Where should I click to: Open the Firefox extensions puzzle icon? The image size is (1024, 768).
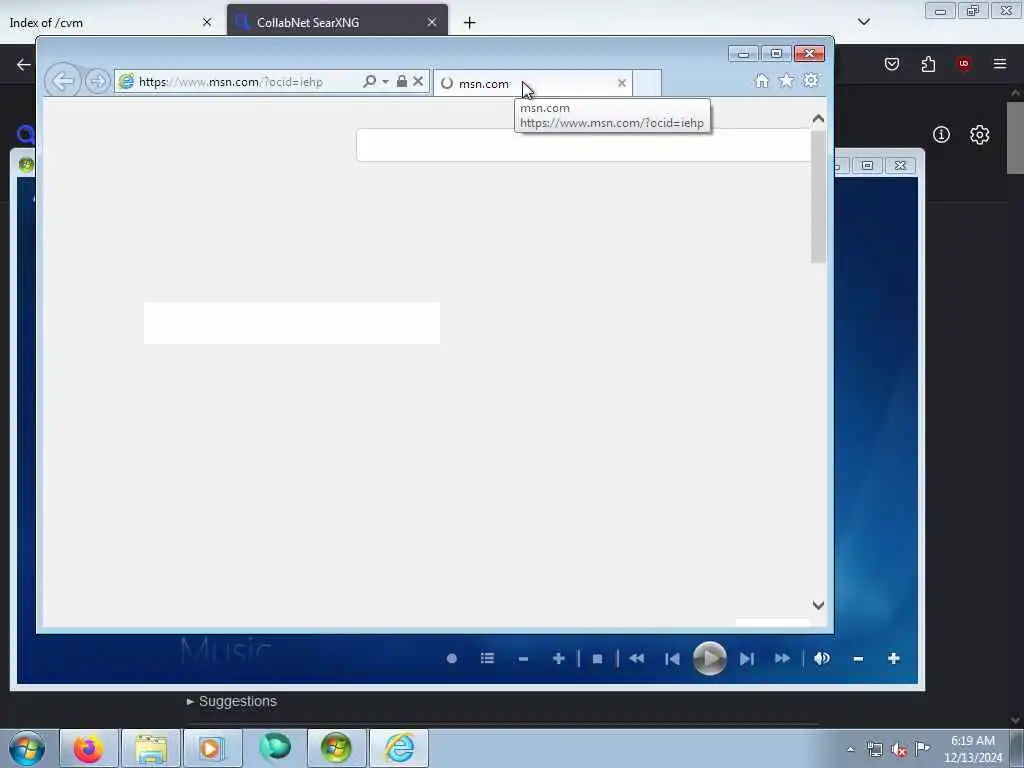pyautogui.click(x=928, y=64)
